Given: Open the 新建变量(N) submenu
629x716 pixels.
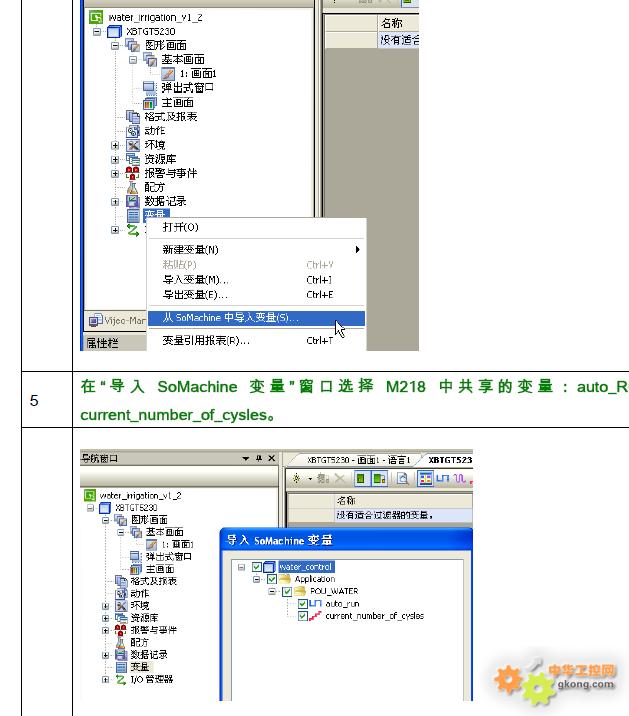Looking at the screenshot, I should tap(256, 249).
